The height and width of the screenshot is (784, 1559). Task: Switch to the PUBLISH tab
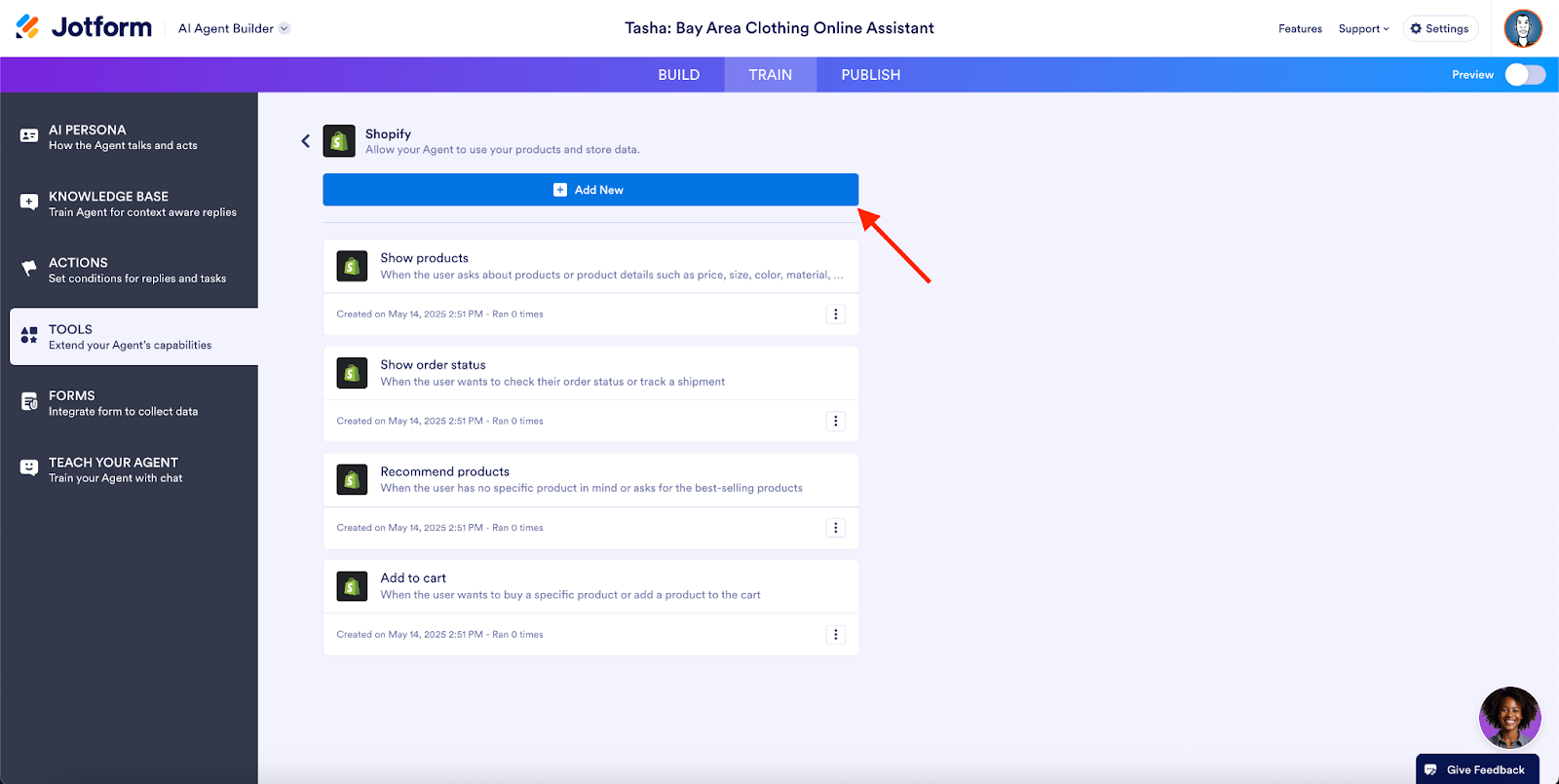click(x=870, y=75)
